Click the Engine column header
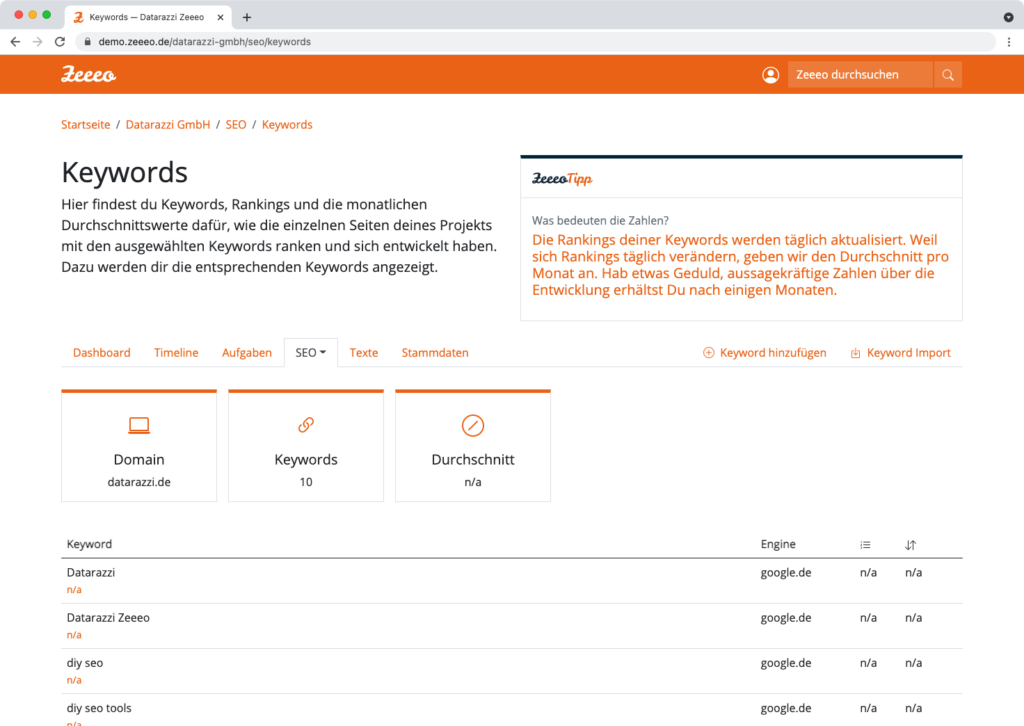This screenshot has width=1024, height=726. [x=778, y=544]
